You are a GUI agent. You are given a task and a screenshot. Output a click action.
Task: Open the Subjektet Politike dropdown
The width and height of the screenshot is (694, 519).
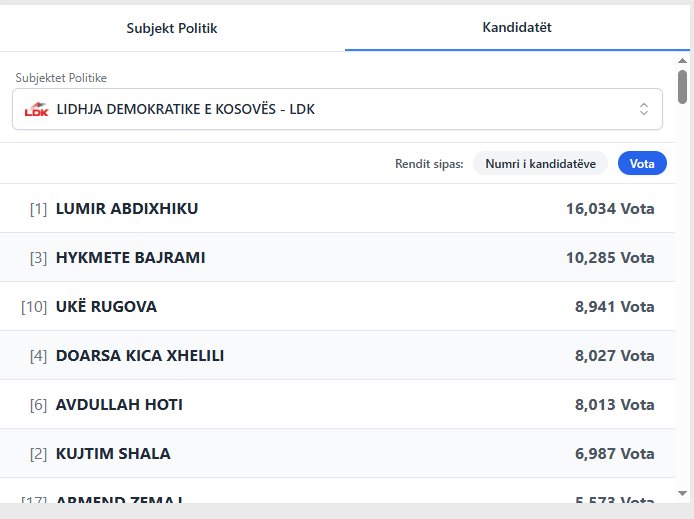pyautogui.click(x=337, y=109)
